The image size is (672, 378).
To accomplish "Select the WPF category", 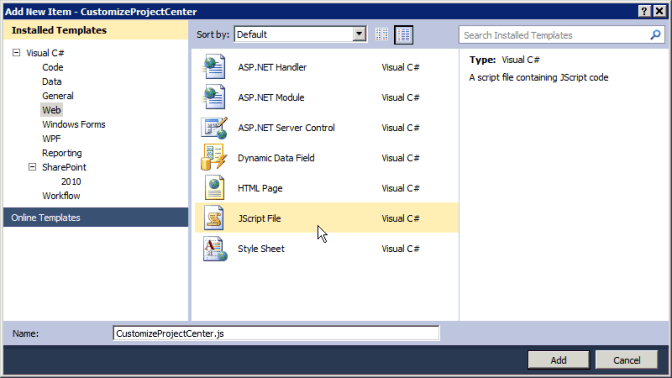I will (x=51, y=138).
